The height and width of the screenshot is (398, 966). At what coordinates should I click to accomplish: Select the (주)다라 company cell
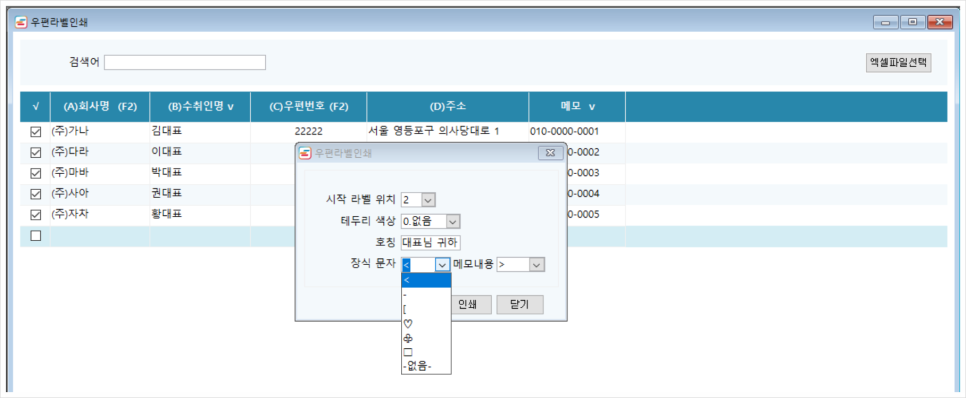click(100, 153)
